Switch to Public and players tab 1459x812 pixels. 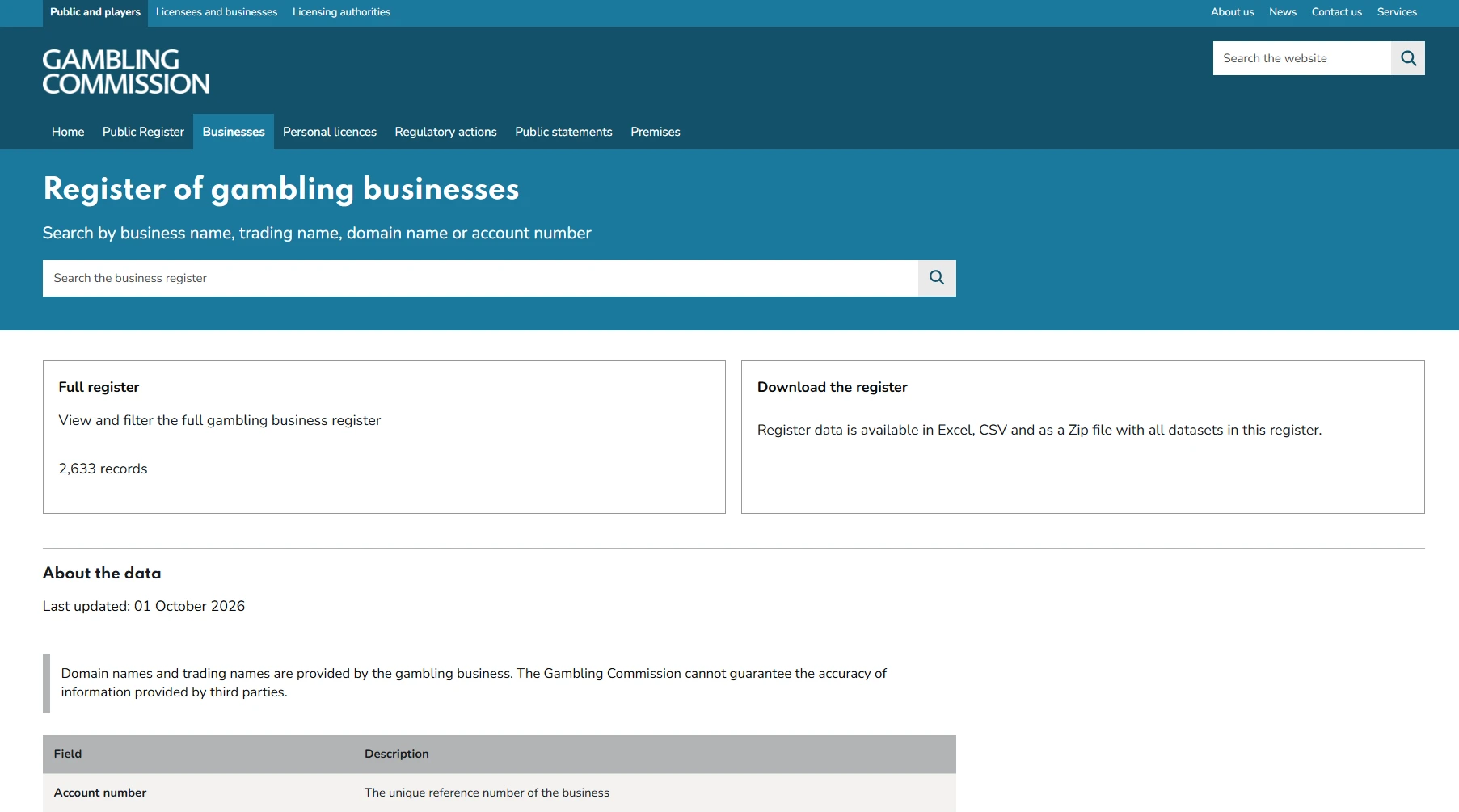click(x=95, y=12)
